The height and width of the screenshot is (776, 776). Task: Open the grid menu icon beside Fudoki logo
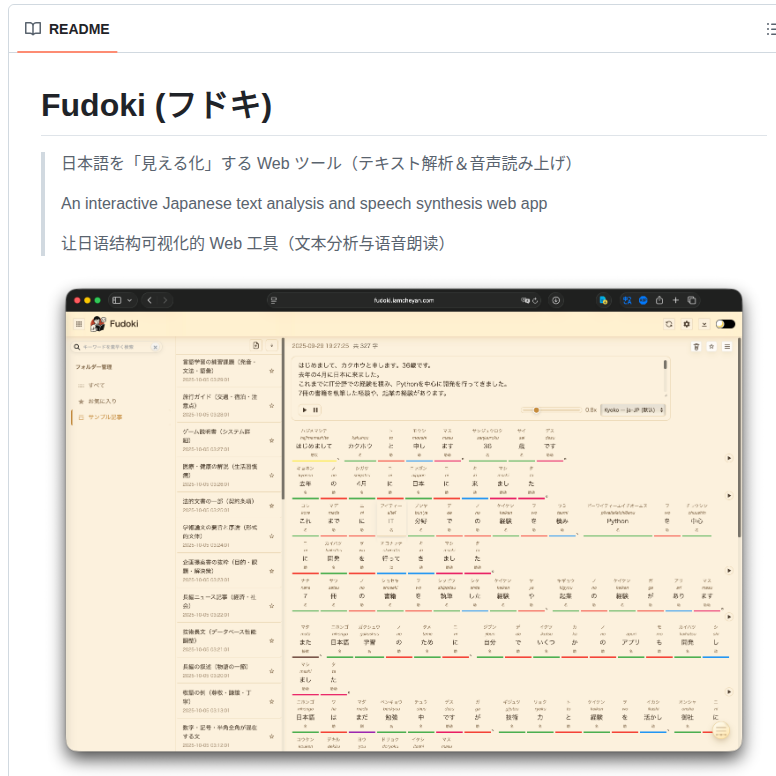(79, 324)
